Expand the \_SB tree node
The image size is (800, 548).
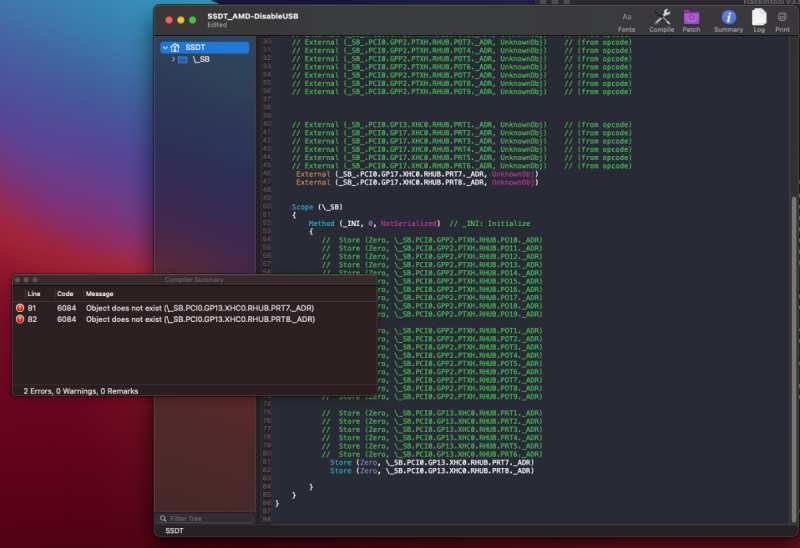[173, 60]
